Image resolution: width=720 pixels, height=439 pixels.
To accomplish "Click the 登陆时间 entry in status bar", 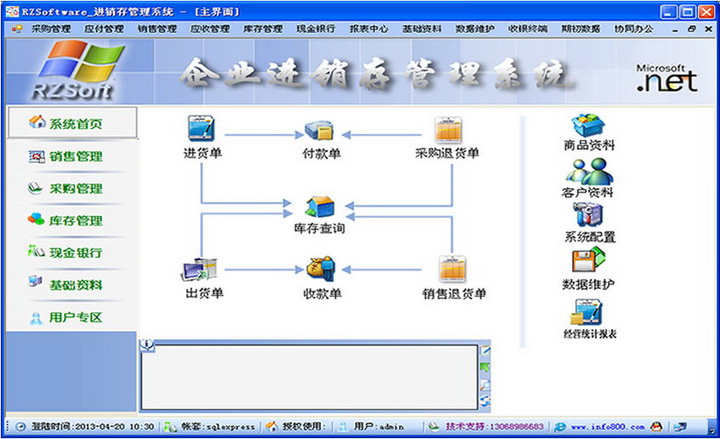I will point(92,427).
